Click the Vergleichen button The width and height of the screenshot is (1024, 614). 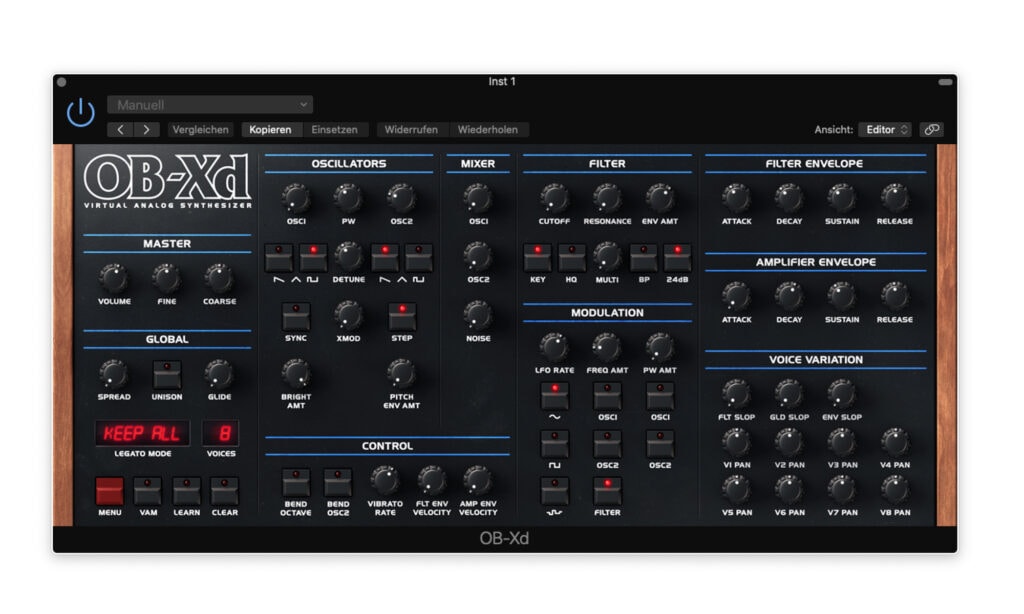[x=200, y=129]
